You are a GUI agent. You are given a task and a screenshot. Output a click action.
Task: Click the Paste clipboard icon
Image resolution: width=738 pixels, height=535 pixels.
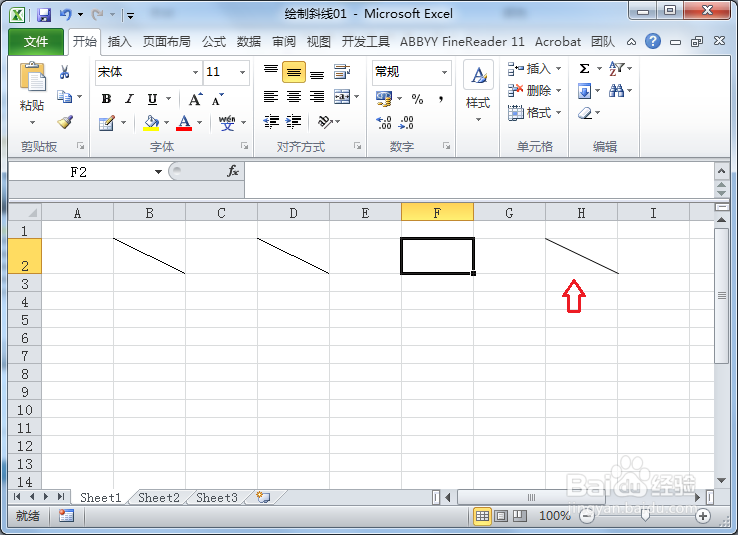click(x=32, y=77)
